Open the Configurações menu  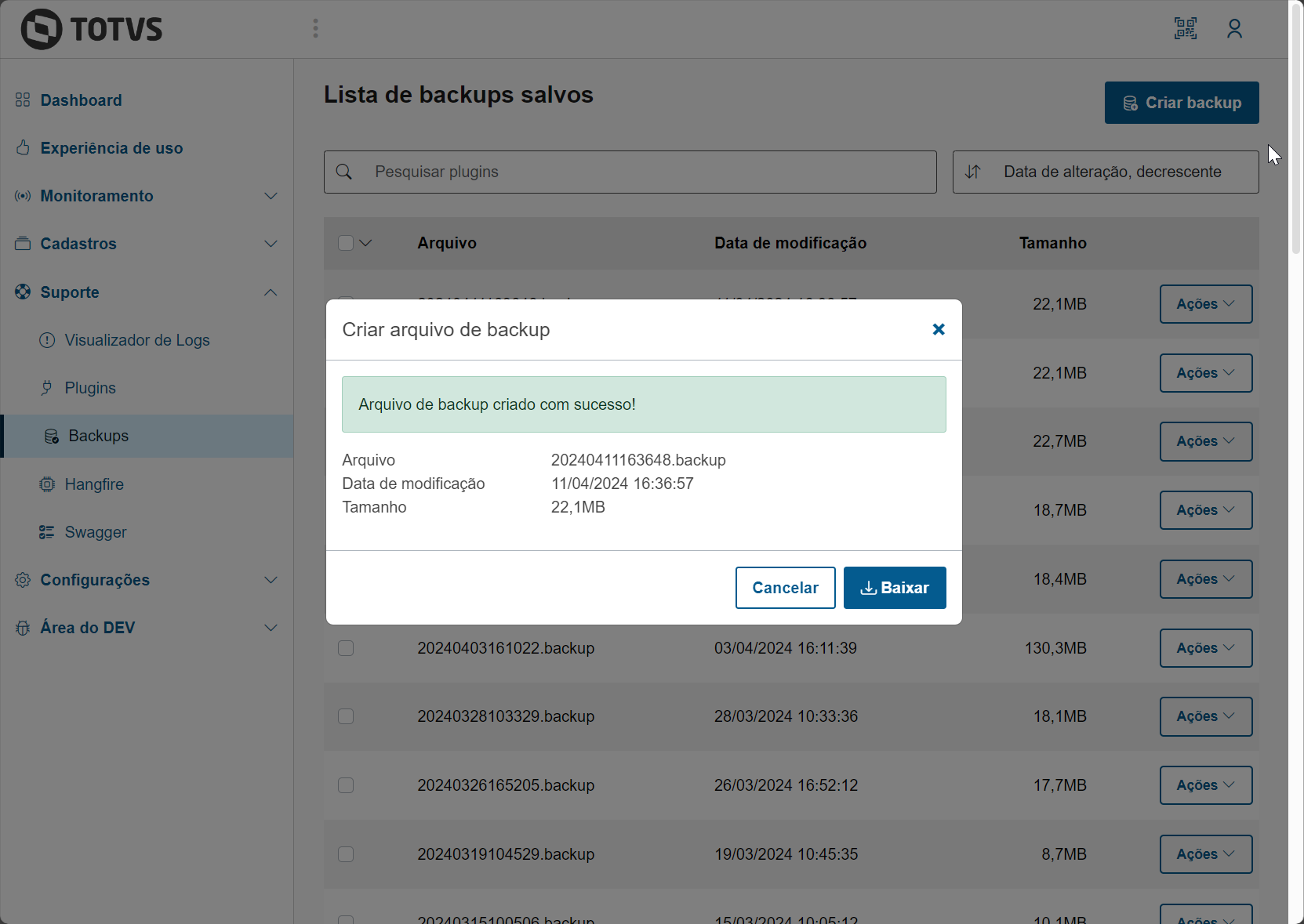pos(95,580)
